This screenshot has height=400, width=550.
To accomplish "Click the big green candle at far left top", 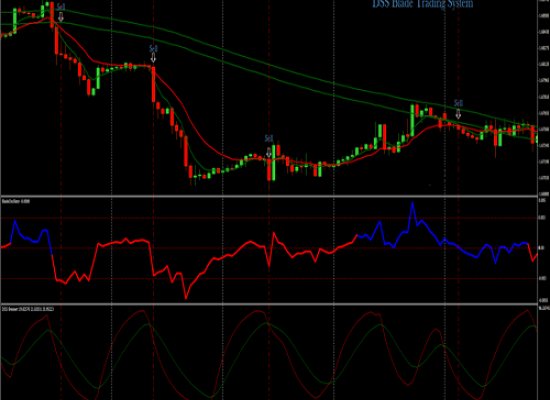I will pos(15,20).
